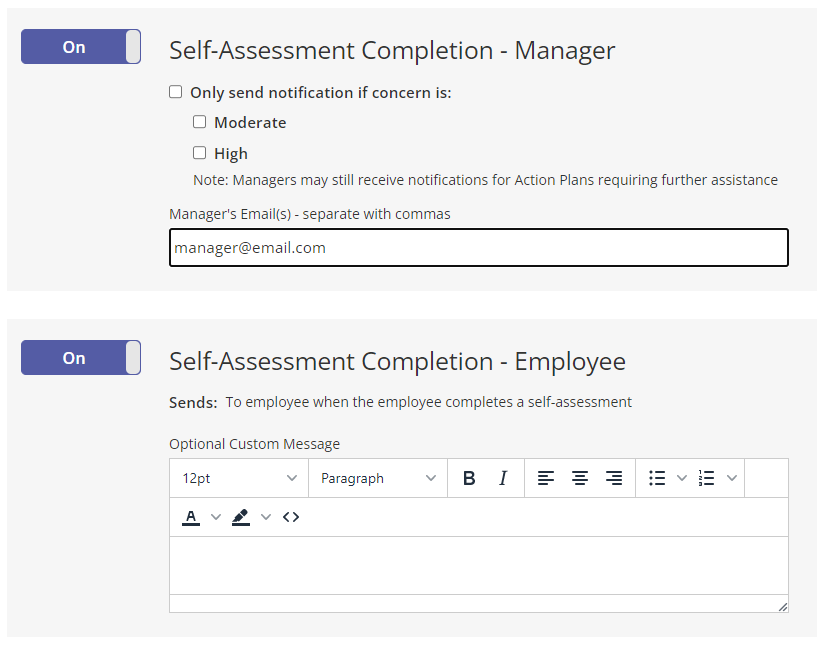Open the 12pt font size dropdown
The width and height of the screenshot is (824, 645).
[x=239, y=478]
